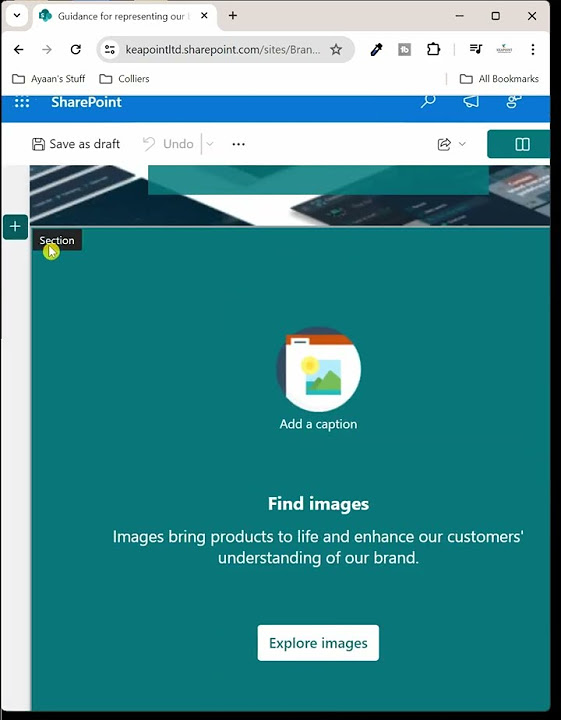The height and width of the screenshot is (720, 561).
Task: Click the Add a caption field
Action: [318, 424]
